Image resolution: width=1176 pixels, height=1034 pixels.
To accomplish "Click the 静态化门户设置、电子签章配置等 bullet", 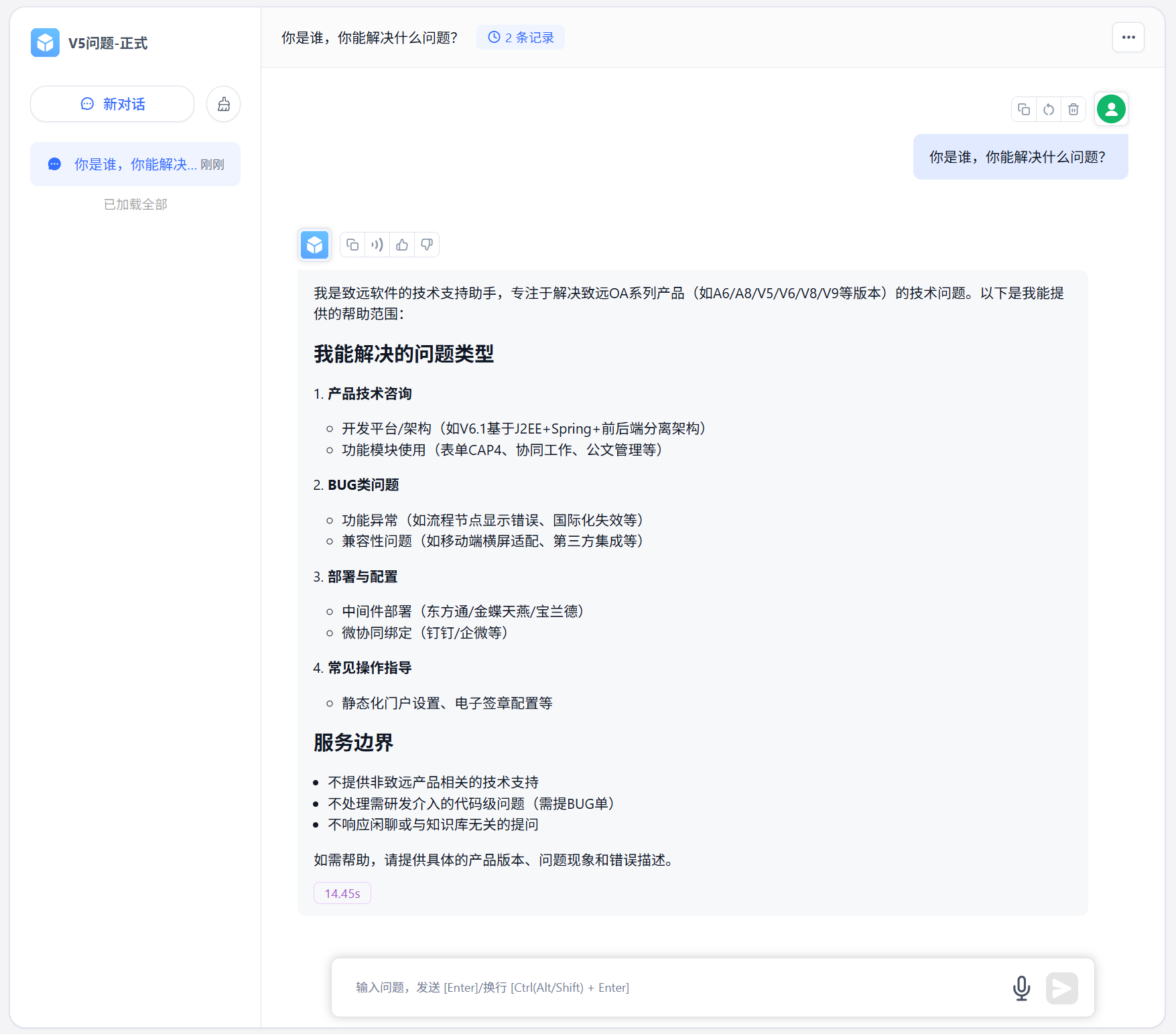I will pyautogui.click(x=447, y=703).
